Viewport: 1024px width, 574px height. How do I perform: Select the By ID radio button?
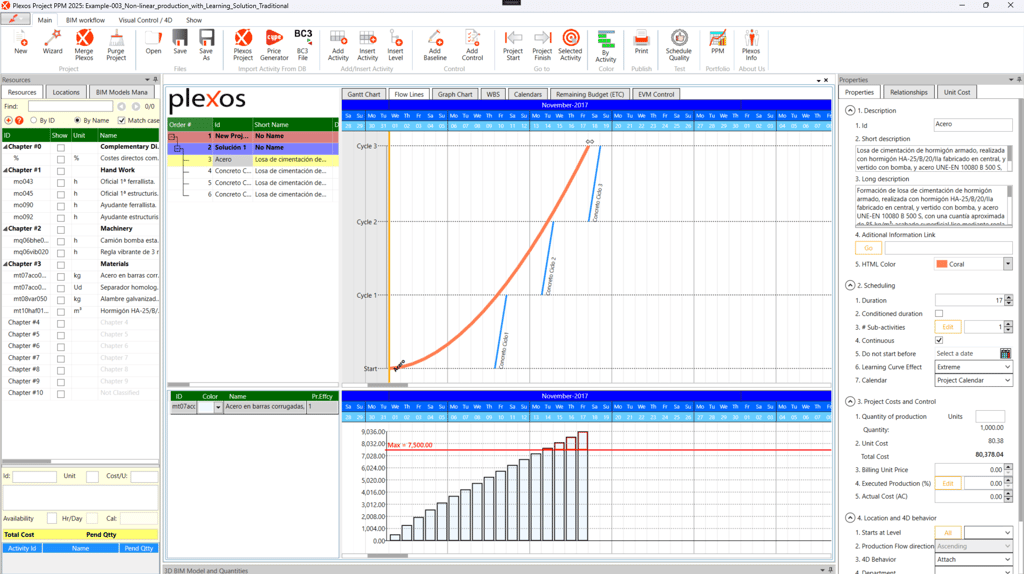(33, 120)
